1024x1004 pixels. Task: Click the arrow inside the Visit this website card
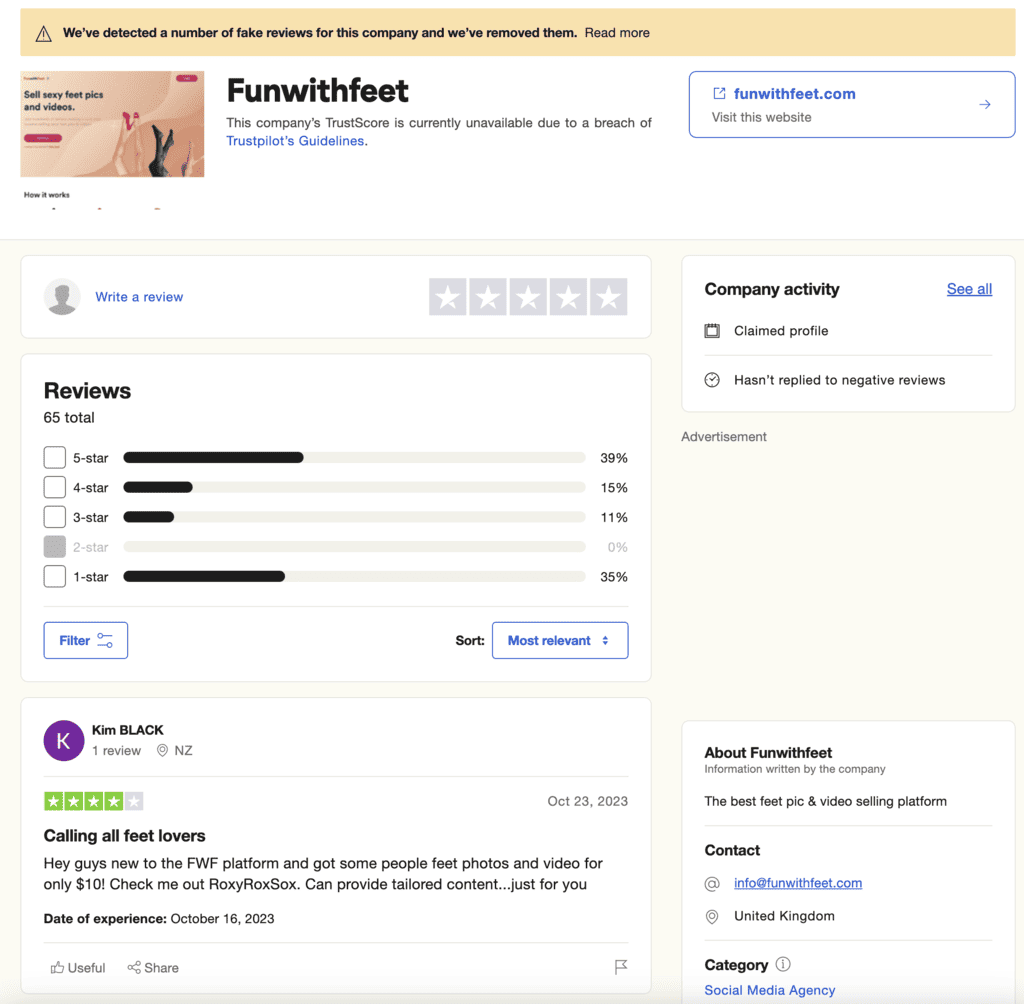click(x=985, y=104)
